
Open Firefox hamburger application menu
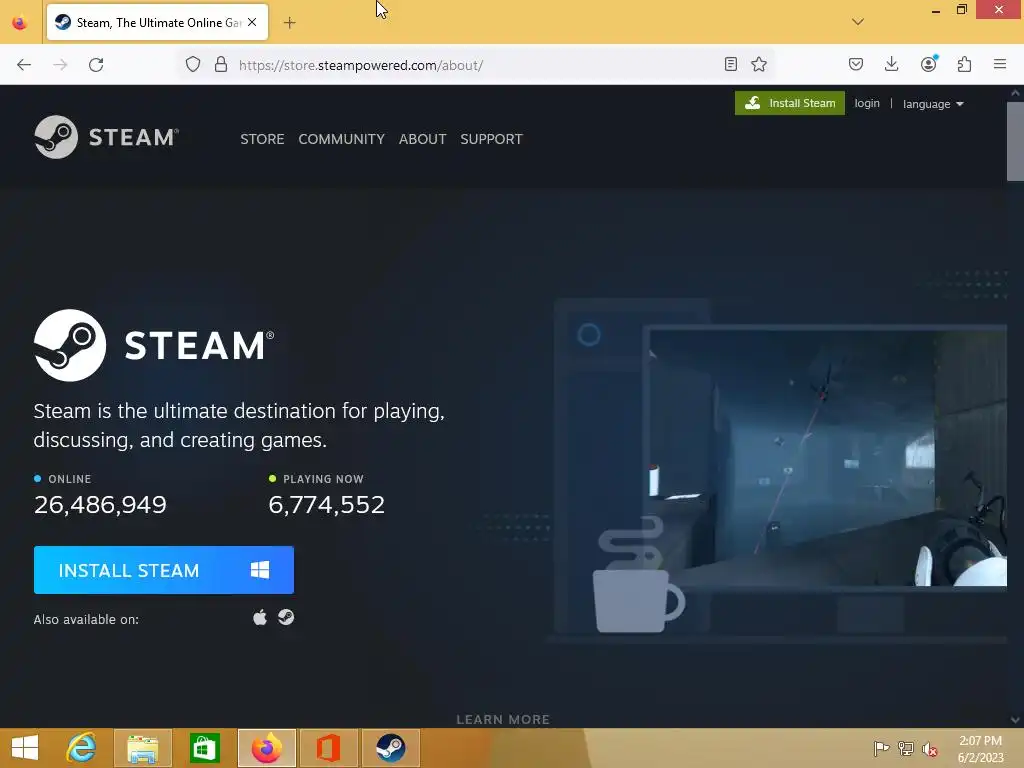click(1000, 64)
